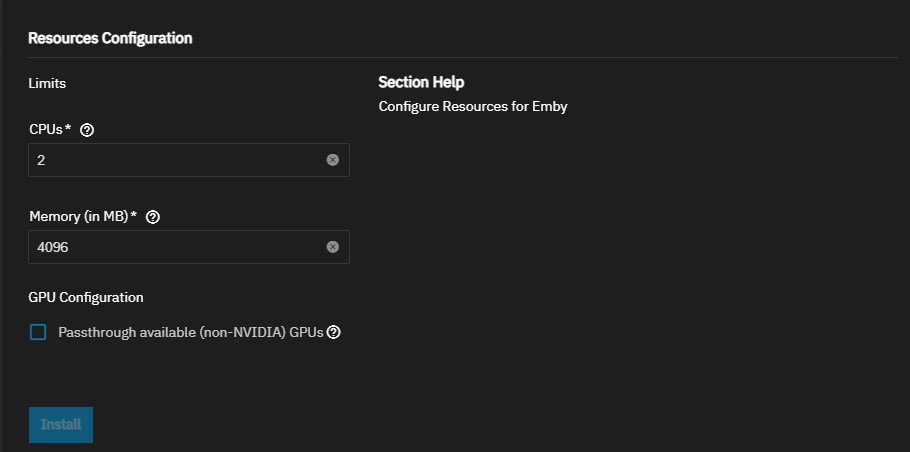Click the required asterisk next to CPUs

coord(68,128)
